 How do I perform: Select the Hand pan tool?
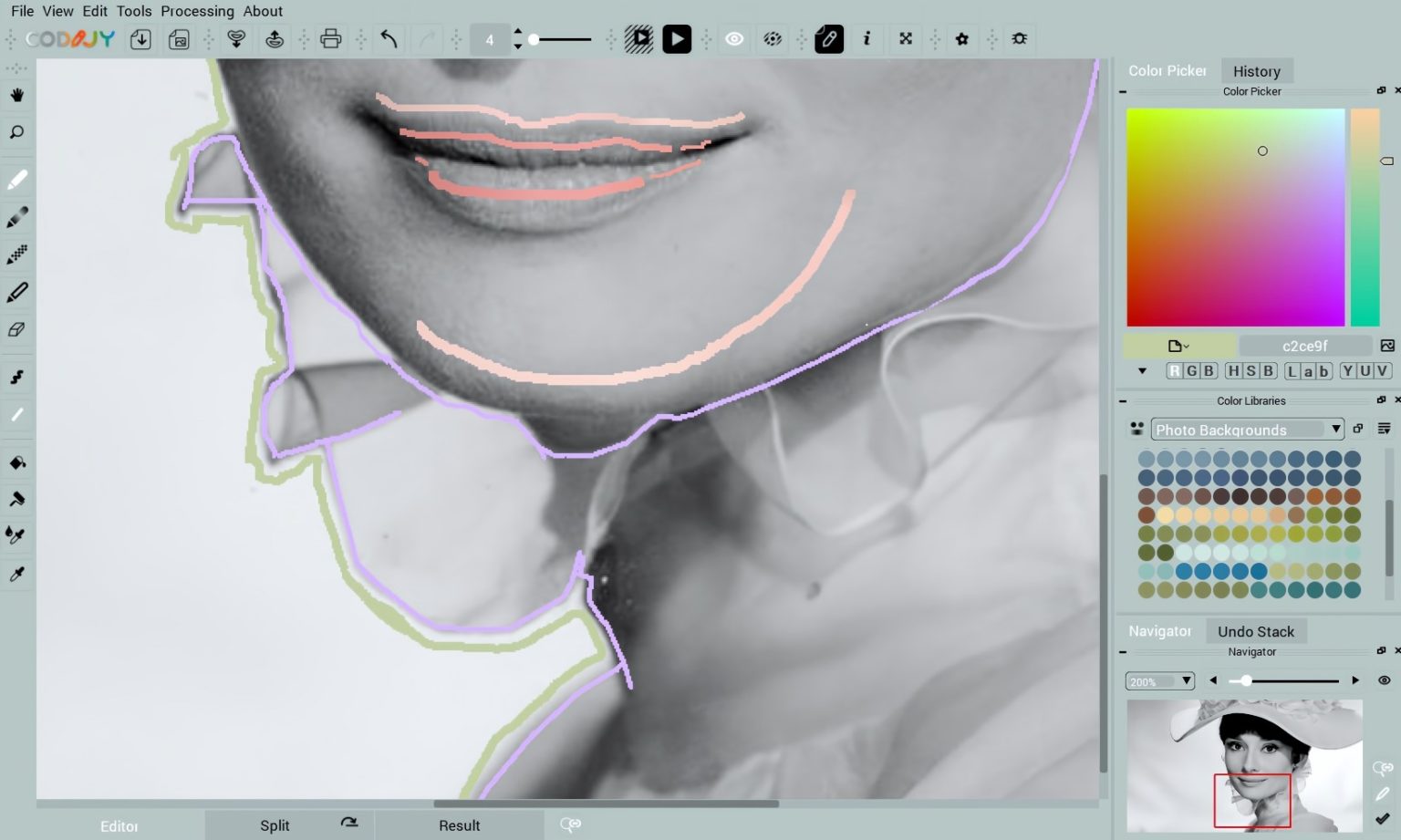[16, 94]
